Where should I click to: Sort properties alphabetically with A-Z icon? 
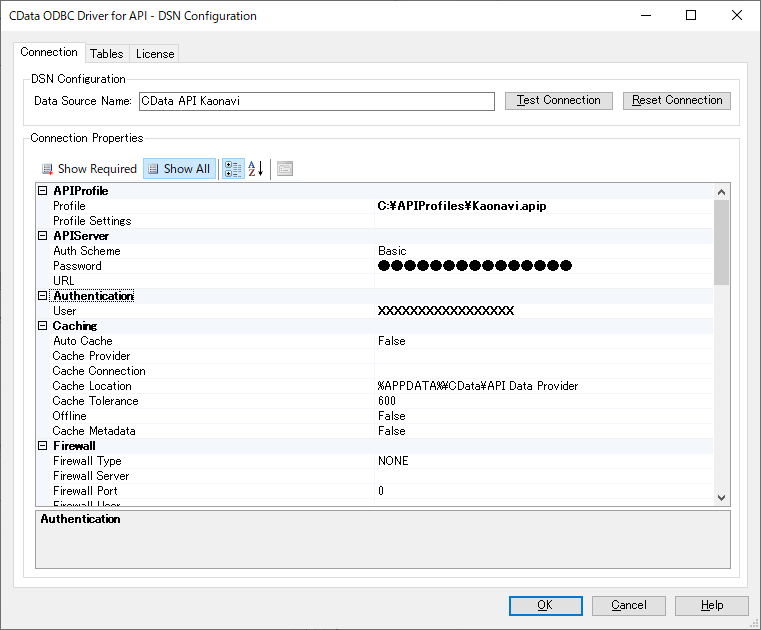click(x=256, y=169)
